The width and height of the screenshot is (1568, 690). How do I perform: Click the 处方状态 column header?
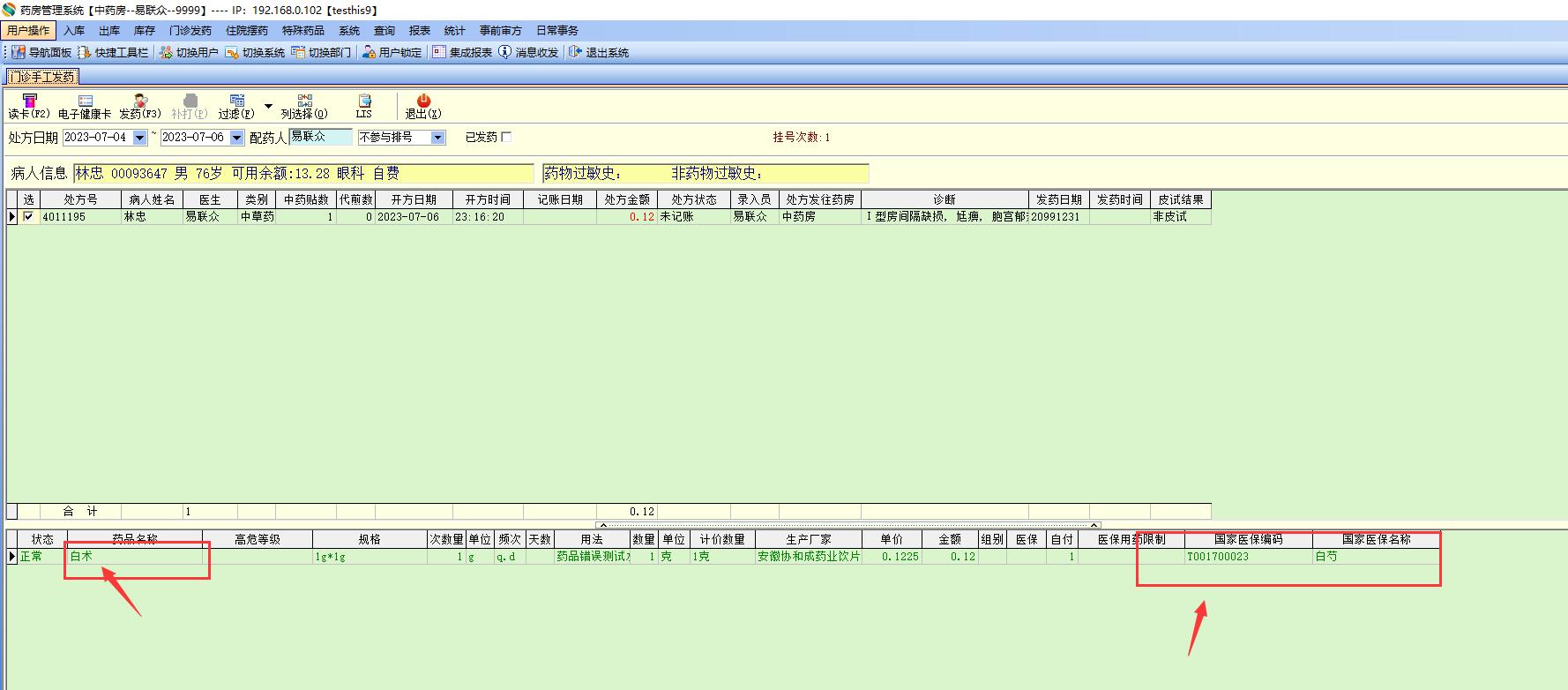[x=694, y=199]
